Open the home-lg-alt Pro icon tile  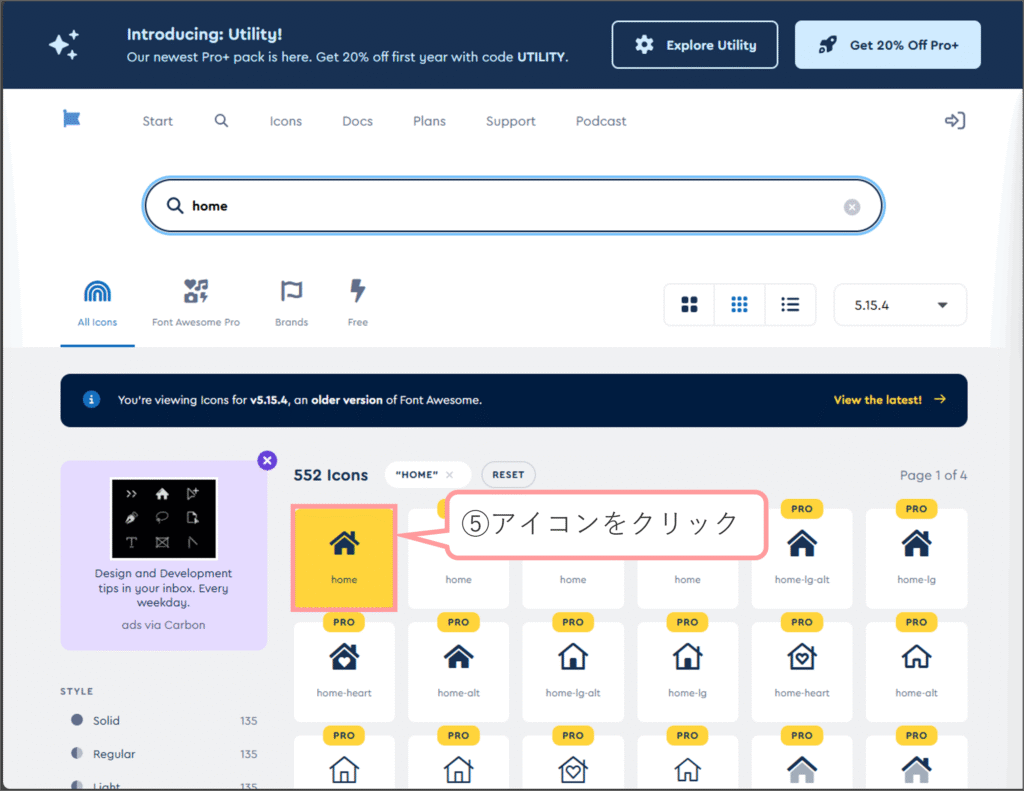pyautogui.click(x=802, y=558)
